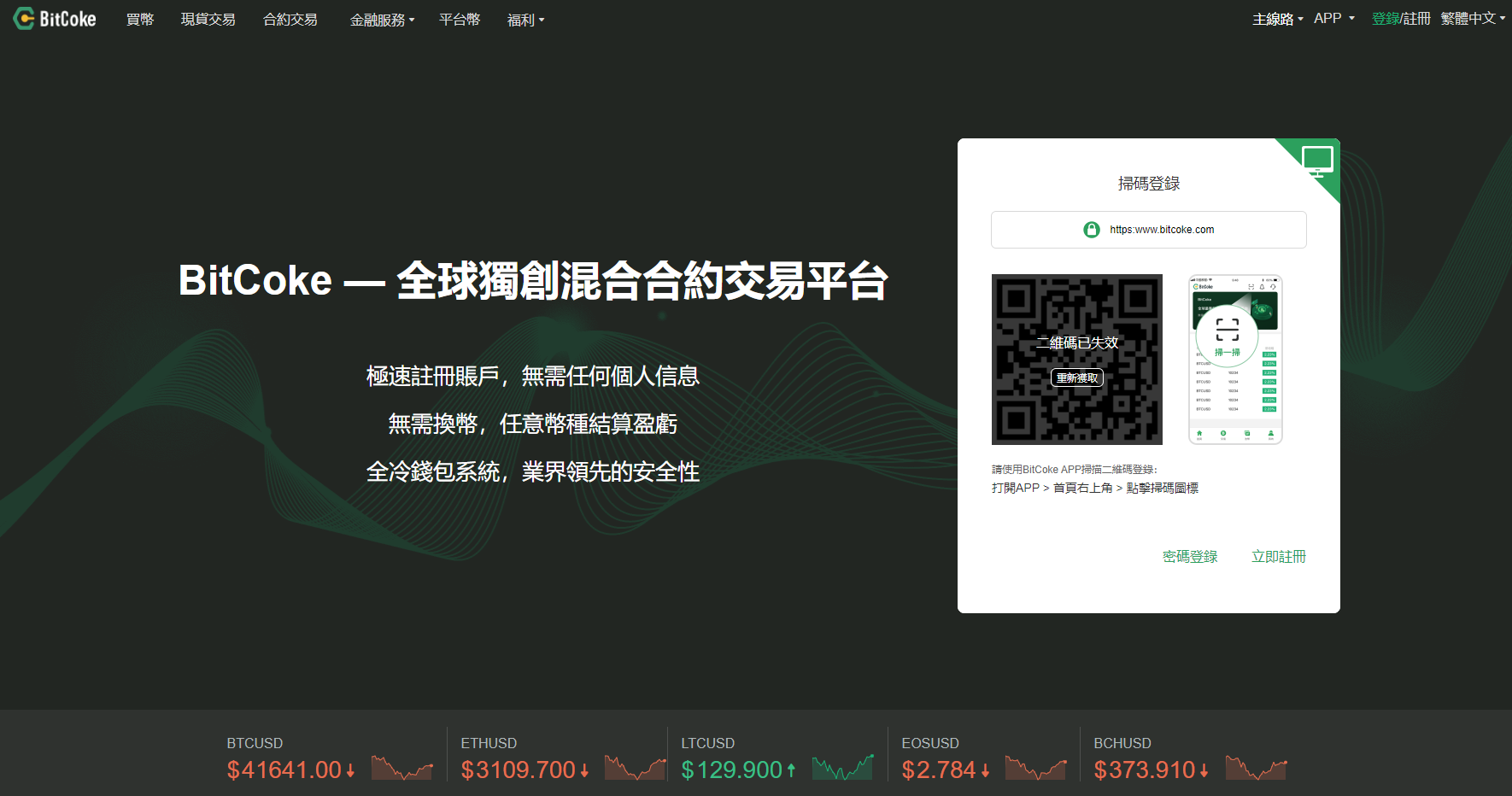The image size is (1512, 796).
Task: Click the BCHUSD ticker label
Action: point(1122,744)
